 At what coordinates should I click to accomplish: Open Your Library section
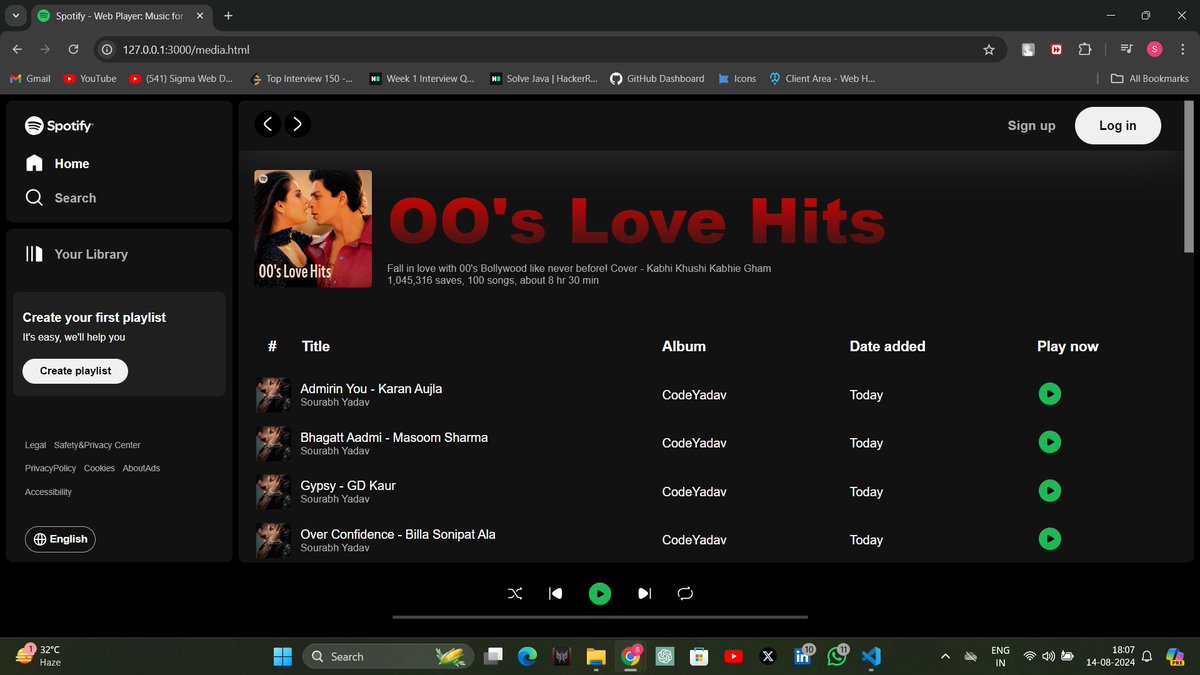tap(77, 254)
